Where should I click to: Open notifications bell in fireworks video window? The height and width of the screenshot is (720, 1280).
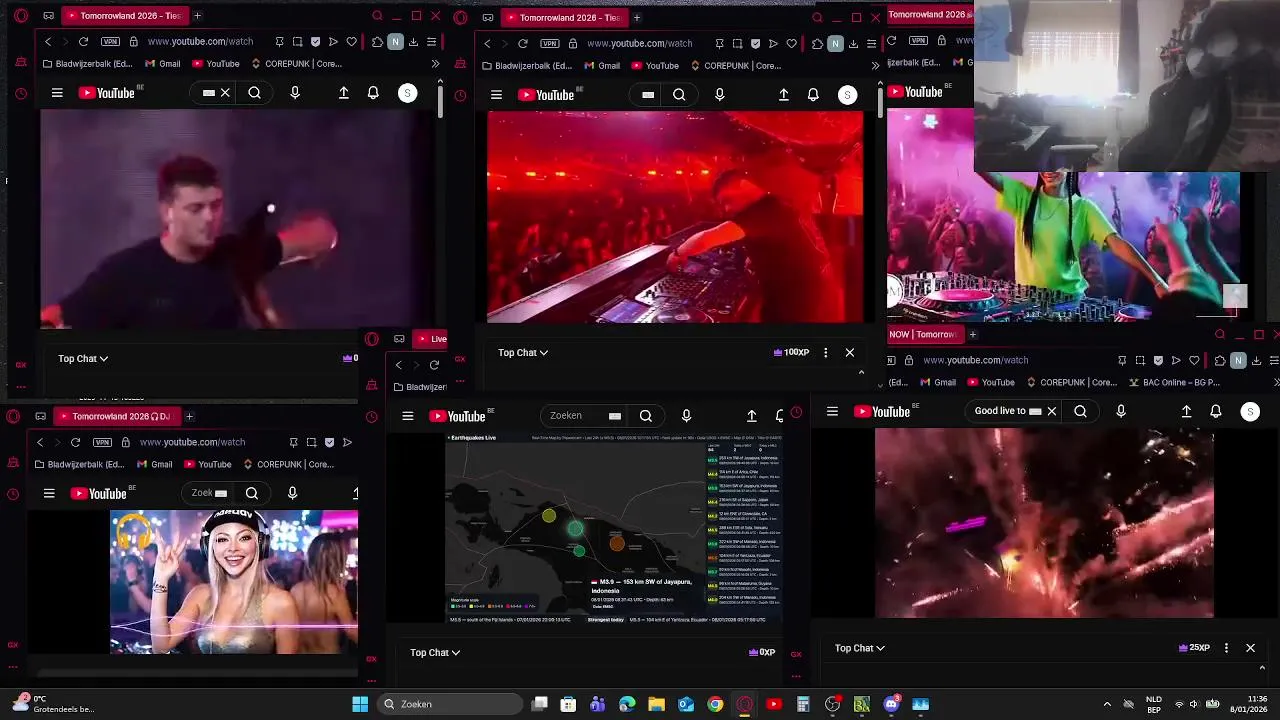click(1216, 411)
